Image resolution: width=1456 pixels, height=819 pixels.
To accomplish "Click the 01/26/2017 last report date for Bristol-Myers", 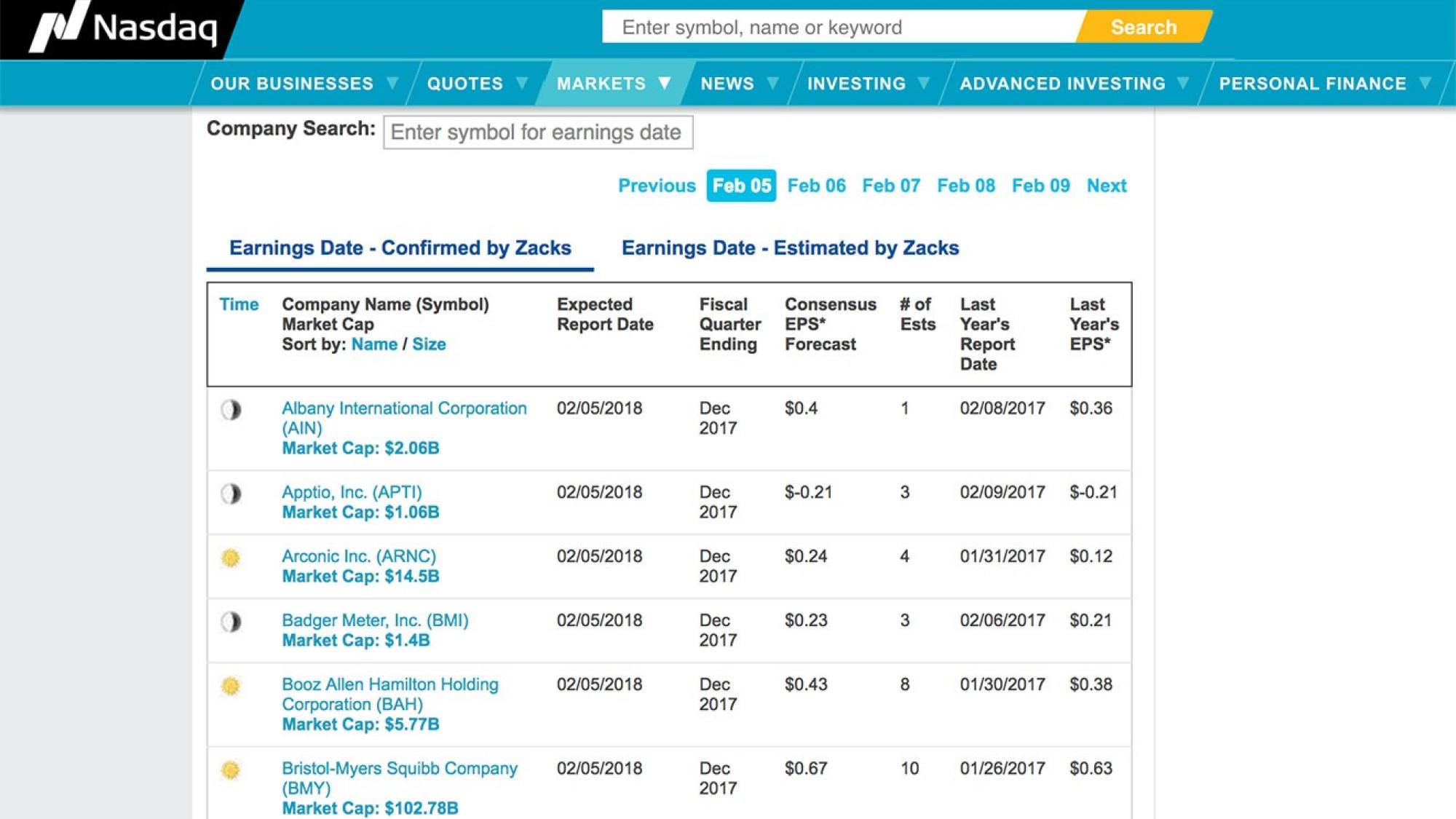I will point(1002,768).
